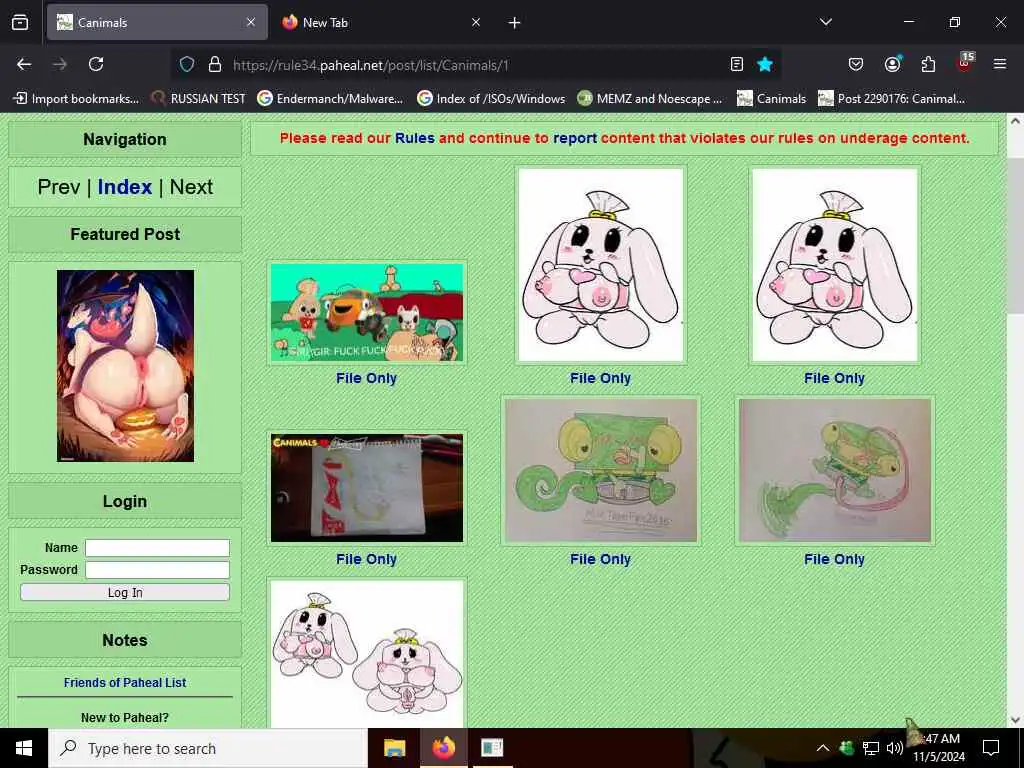The width and height of the screenshot is (1024, 768).
Task: Open the Windows Start button
Action: (24, 748)
